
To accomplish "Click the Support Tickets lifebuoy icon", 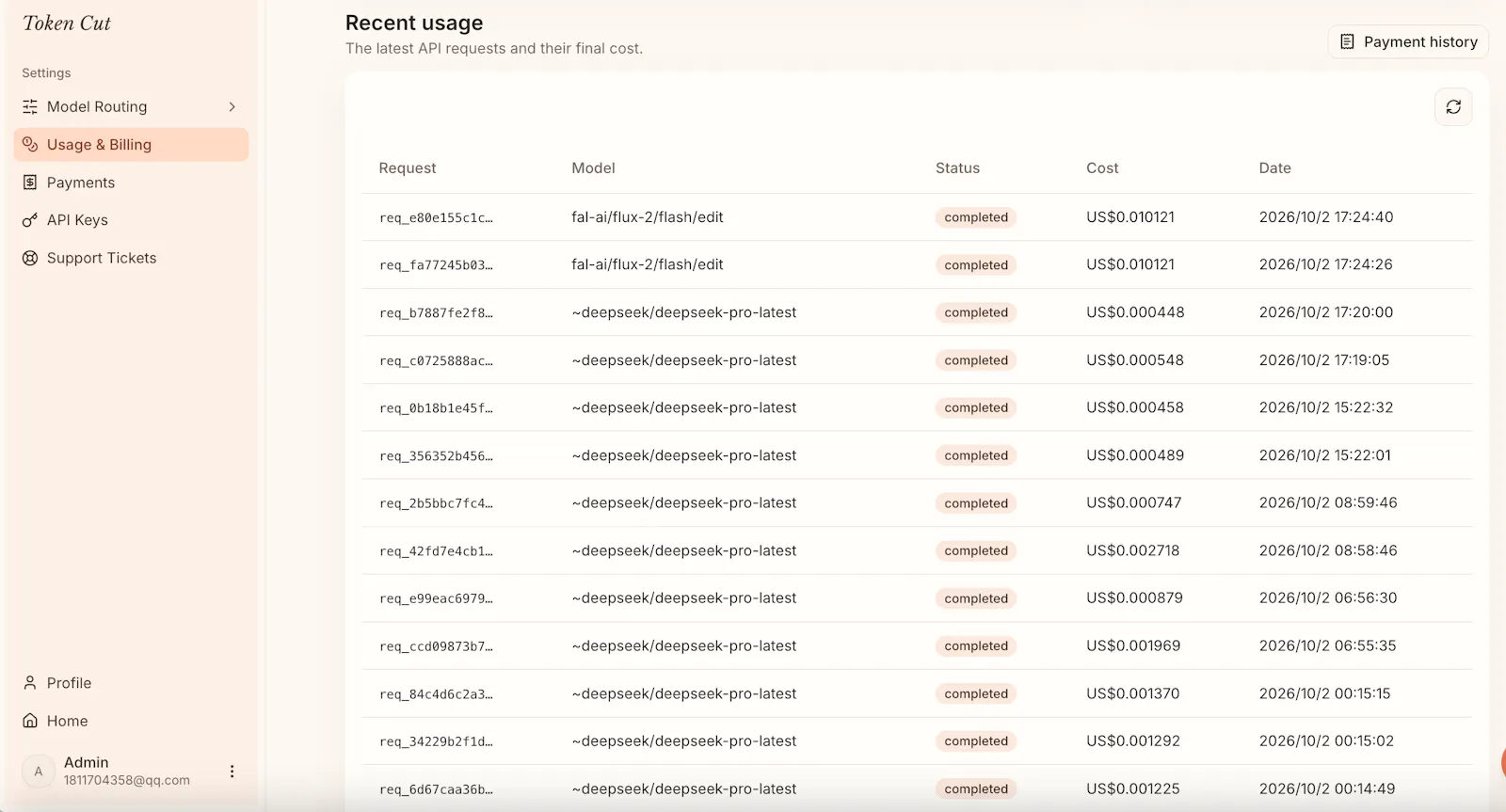I will click(x=30, y=258).
